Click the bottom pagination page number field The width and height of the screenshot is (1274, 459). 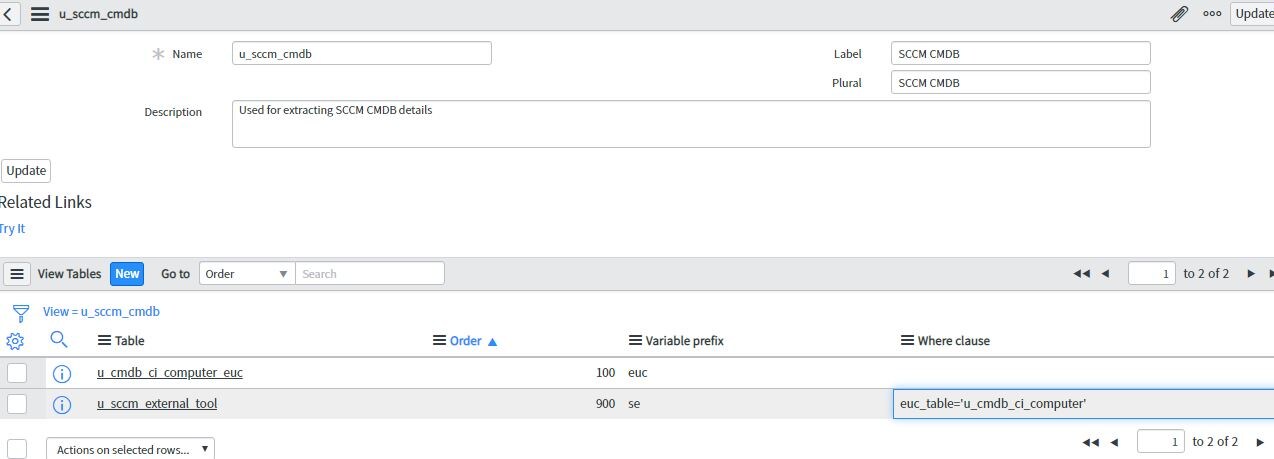(x=1162, y=441)
